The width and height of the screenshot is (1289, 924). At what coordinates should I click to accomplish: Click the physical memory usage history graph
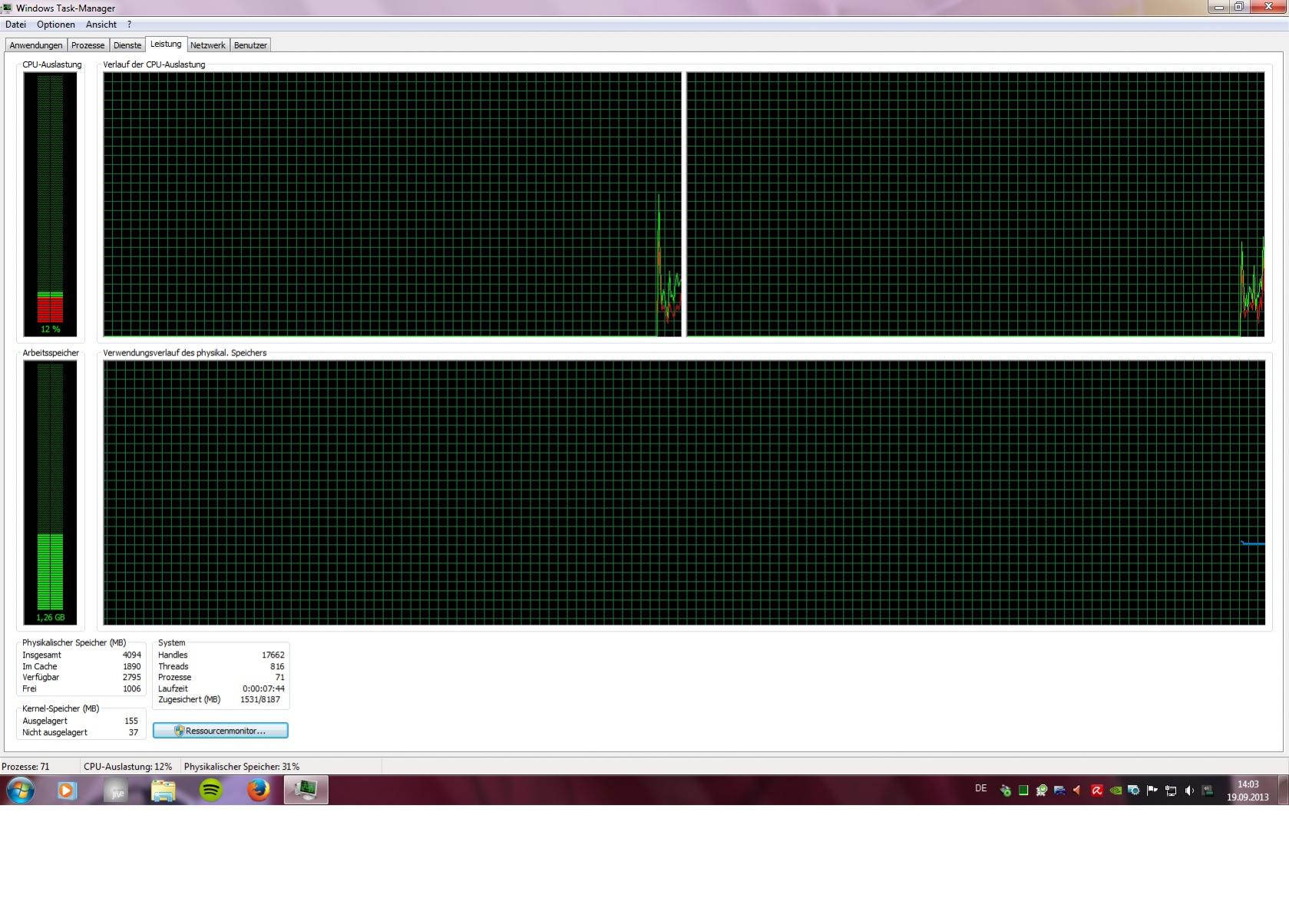[684, 493]
